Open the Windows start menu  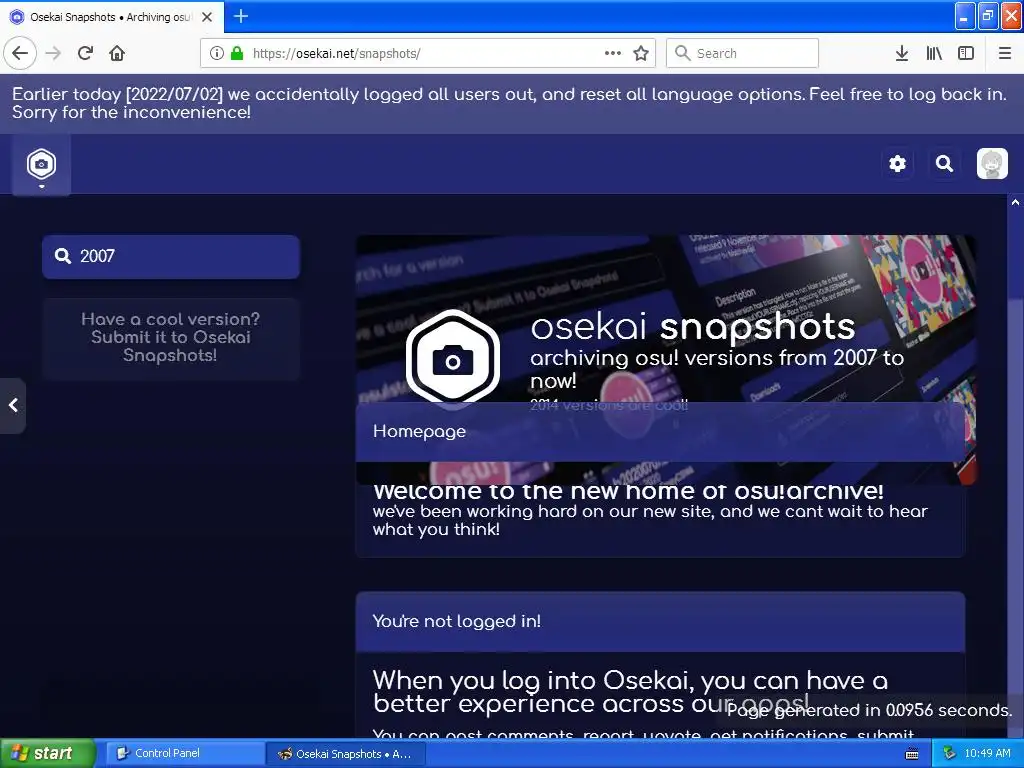[x=48, y=753]
